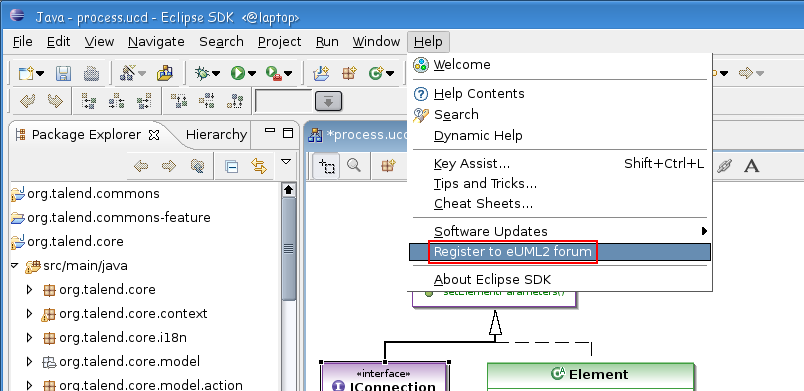Click the New Java Class icon

pyautogui.click(x=376, y=74)
